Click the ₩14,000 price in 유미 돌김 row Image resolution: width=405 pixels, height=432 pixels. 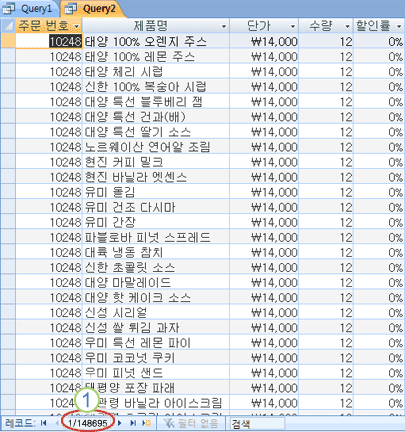264,192
